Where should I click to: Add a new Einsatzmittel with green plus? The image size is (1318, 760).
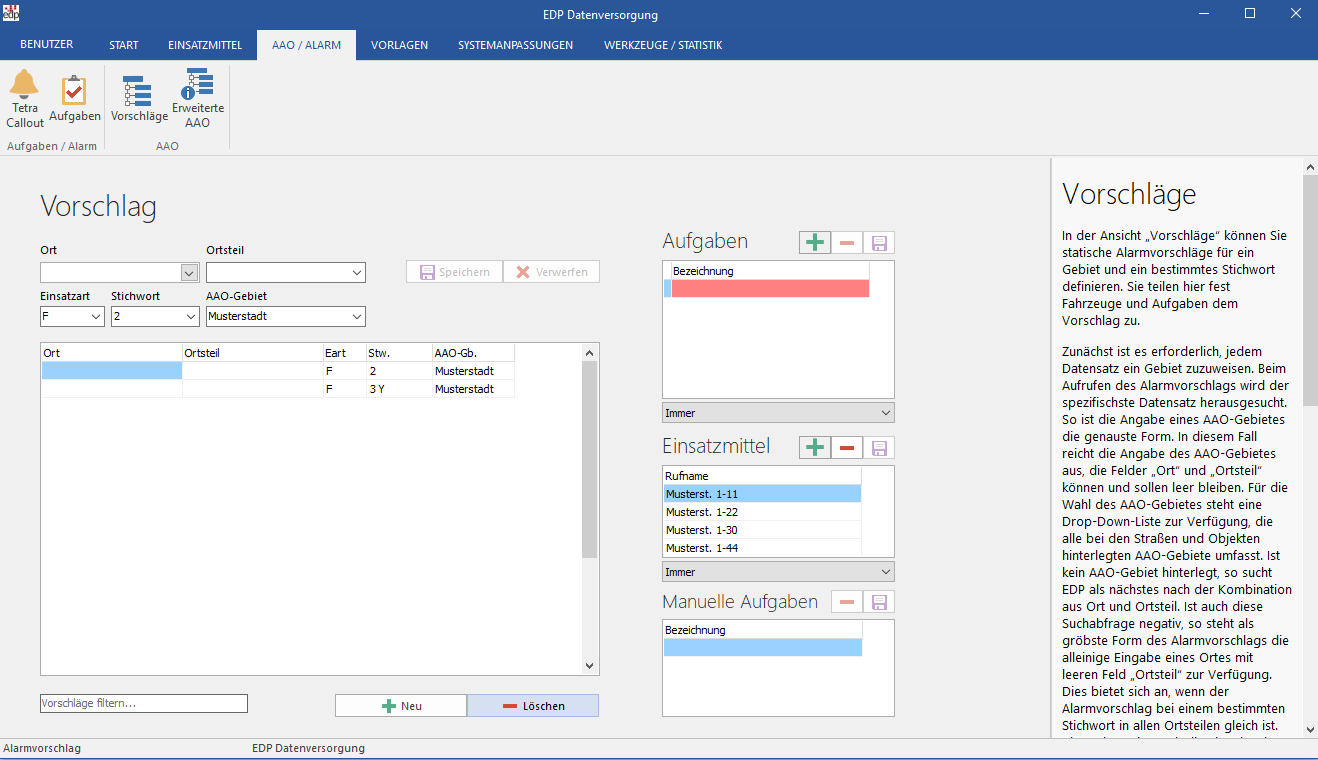pos(815,447)
